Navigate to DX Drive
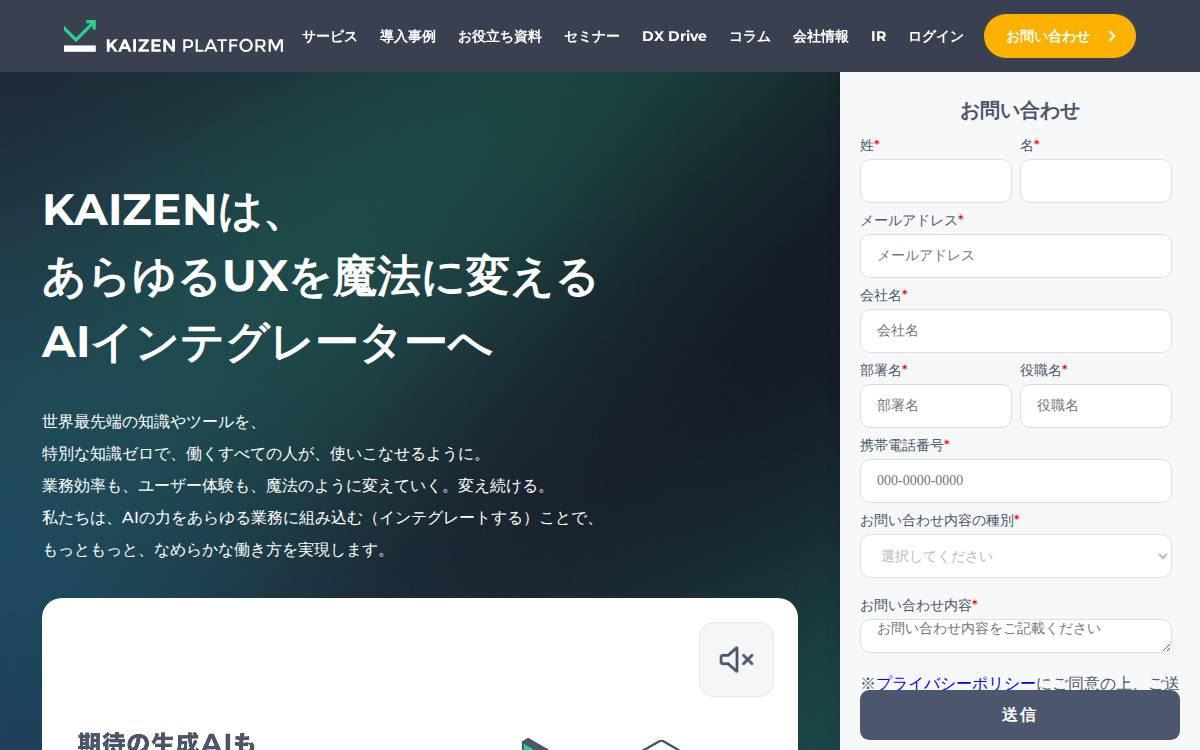This screenshot has width=1200, height=750. click(674, 36)
